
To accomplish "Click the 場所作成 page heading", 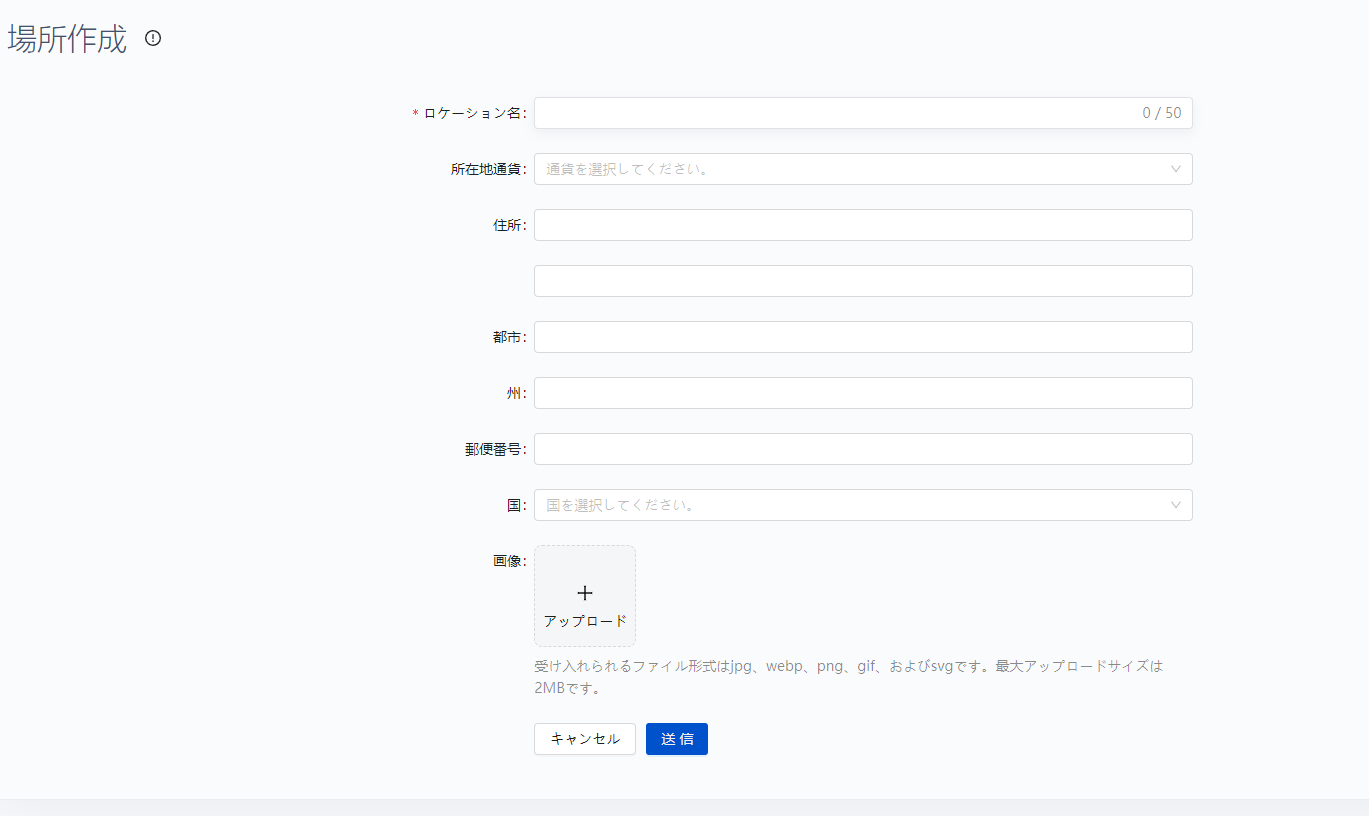I will 66,38.
